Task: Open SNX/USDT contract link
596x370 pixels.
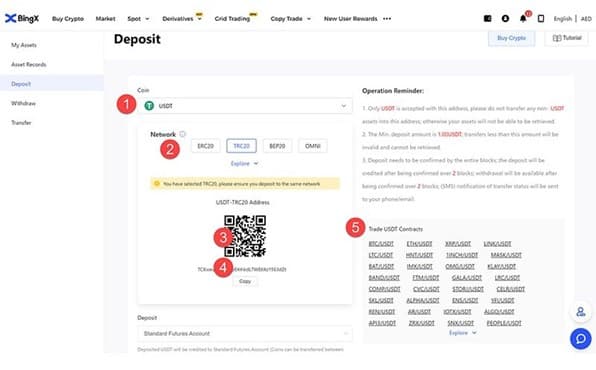Action: tap(460, 323)
